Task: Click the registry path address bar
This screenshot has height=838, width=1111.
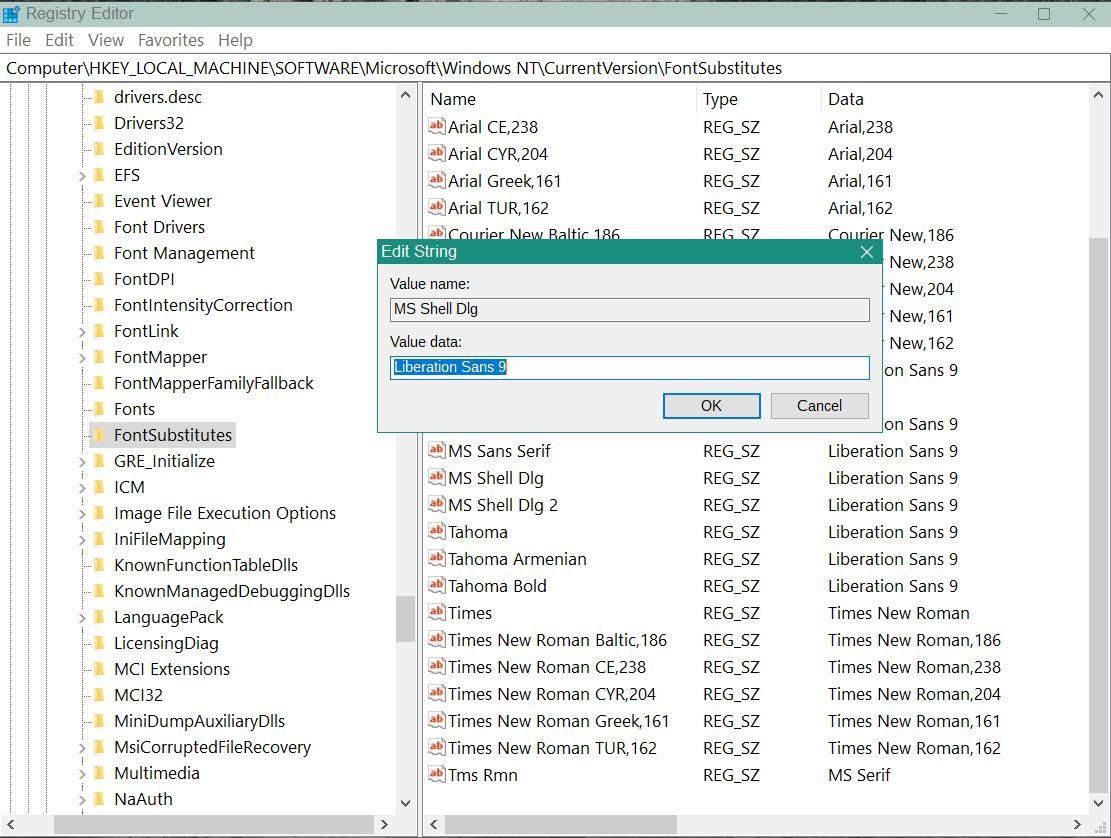Action: tap(556, 68)
